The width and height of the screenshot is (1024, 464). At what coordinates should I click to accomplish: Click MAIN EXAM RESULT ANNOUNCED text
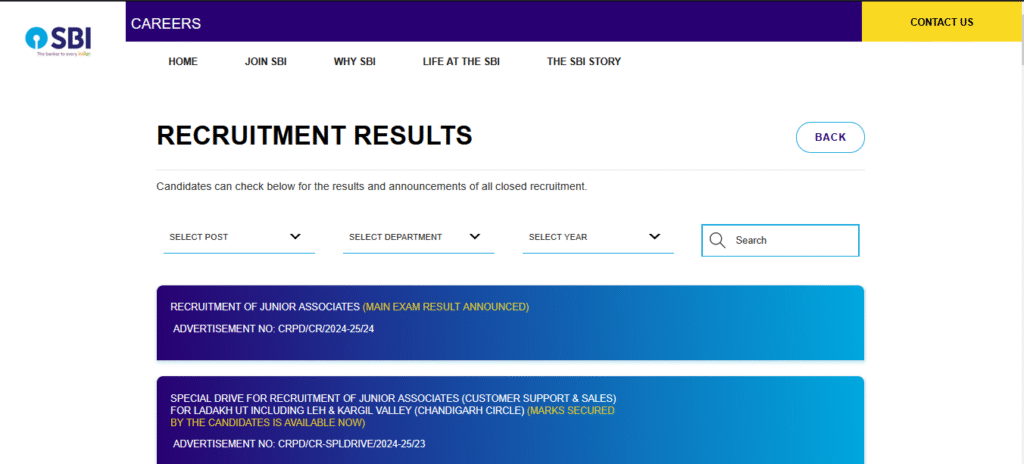tap(446, 307)
